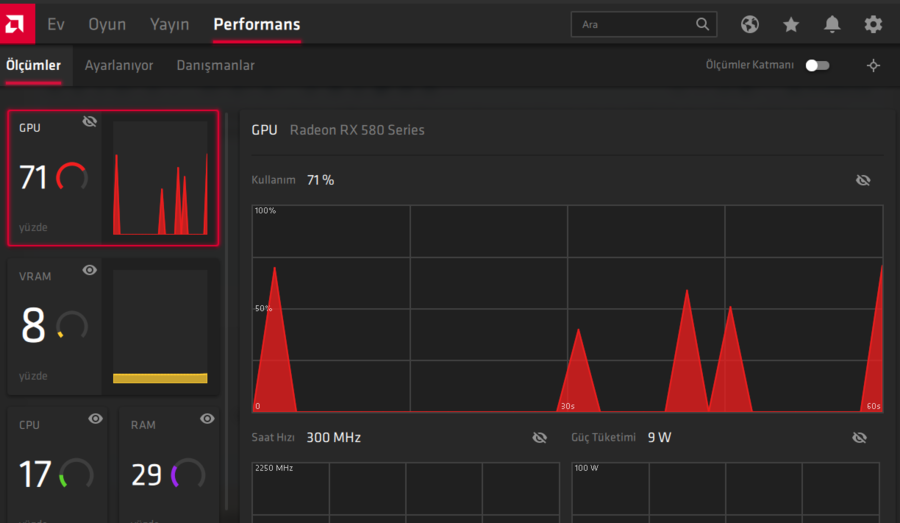Viewport: 900px width, 523px height.
Task: Click the Radeon RX 580 Series label
Action: tap(357, 130)
